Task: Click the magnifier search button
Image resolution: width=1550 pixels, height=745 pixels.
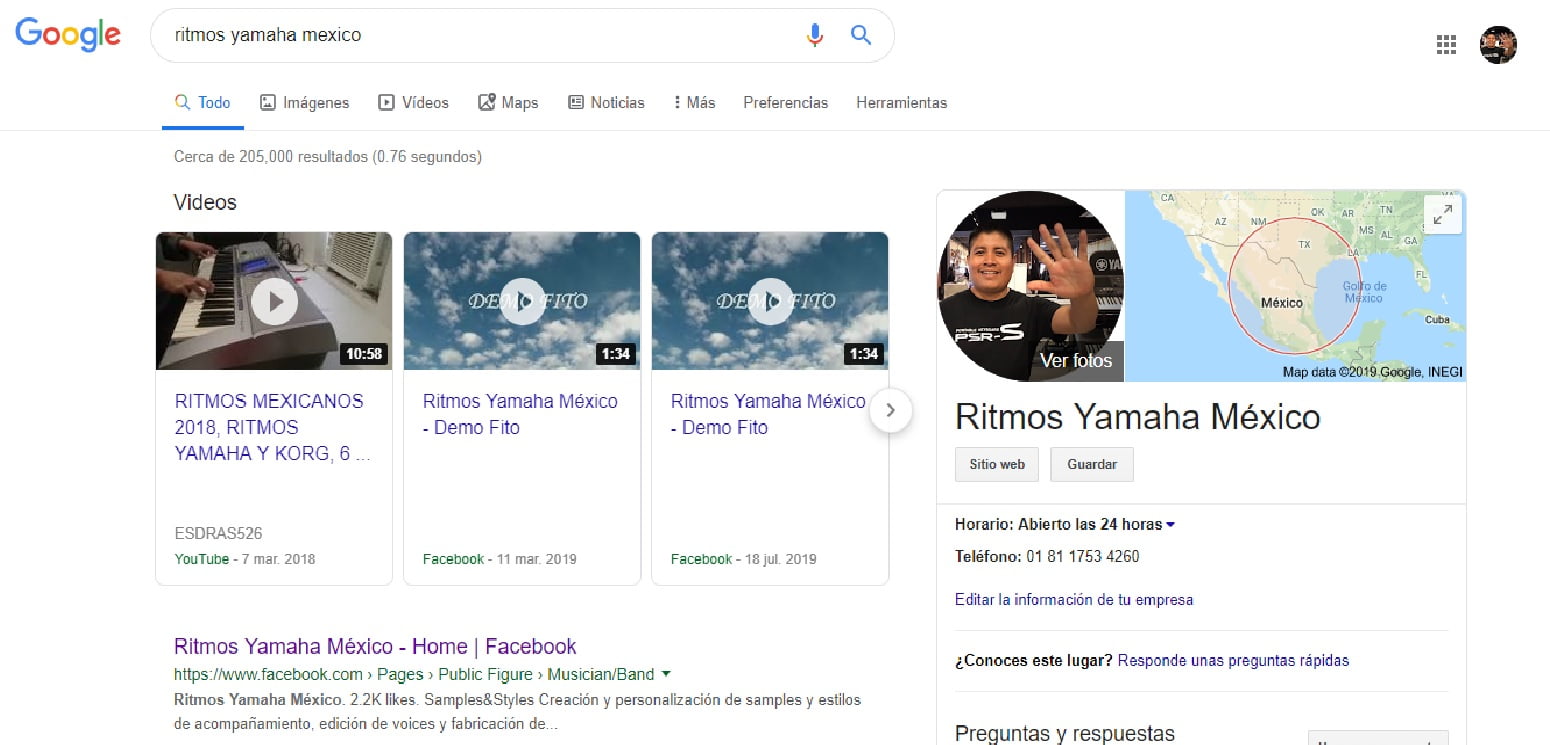Action: tap(861, 35)
